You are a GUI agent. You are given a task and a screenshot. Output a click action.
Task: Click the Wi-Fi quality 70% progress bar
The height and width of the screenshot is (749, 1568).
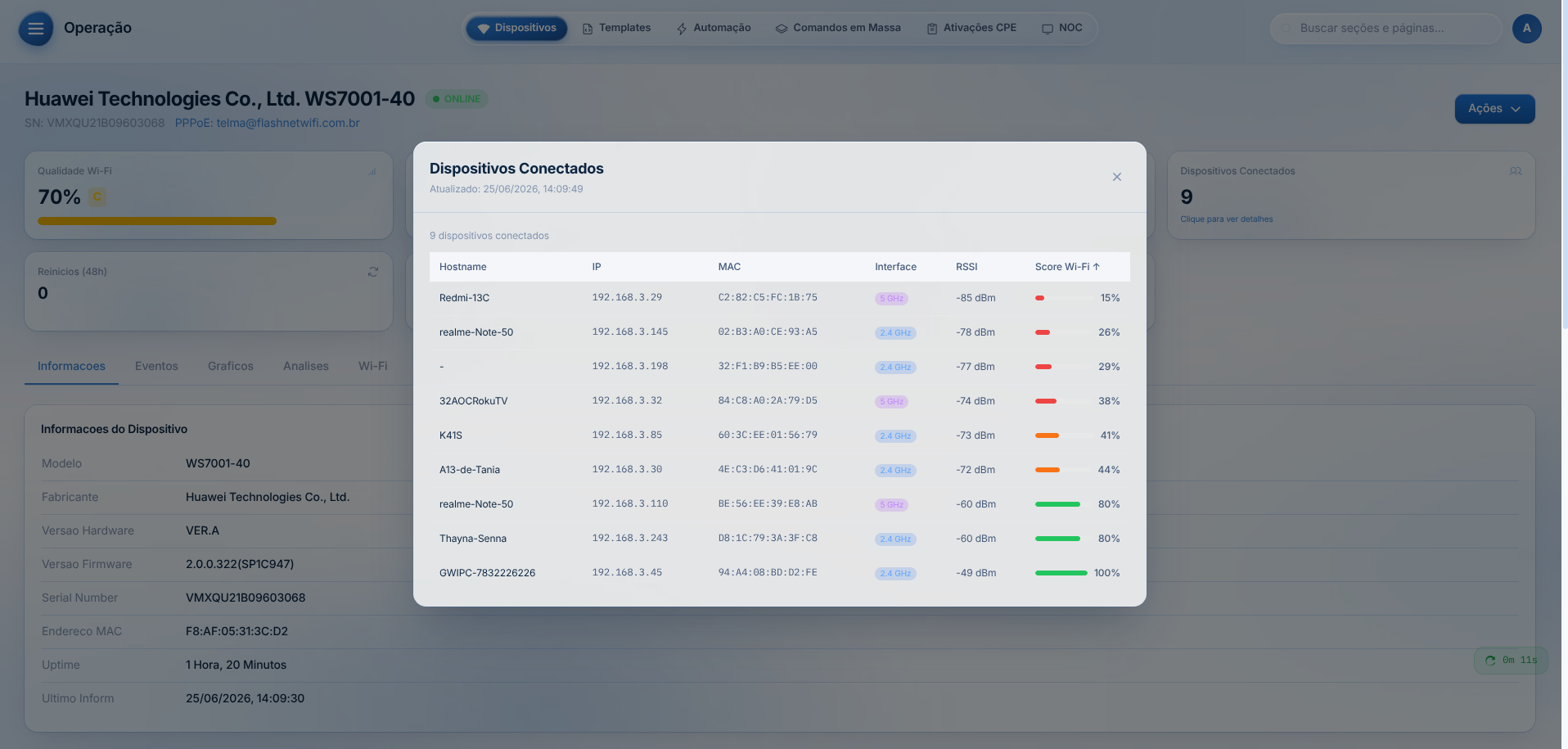pos(157,221)
